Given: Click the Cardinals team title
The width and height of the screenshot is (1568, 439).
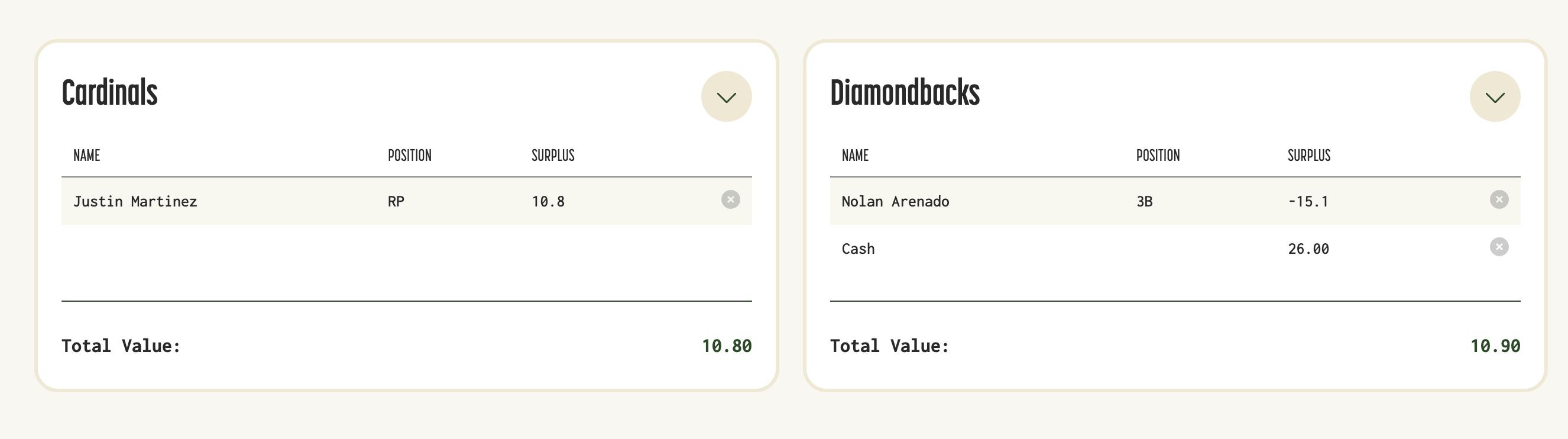Looking at the screenshot, I should [109, 93].
